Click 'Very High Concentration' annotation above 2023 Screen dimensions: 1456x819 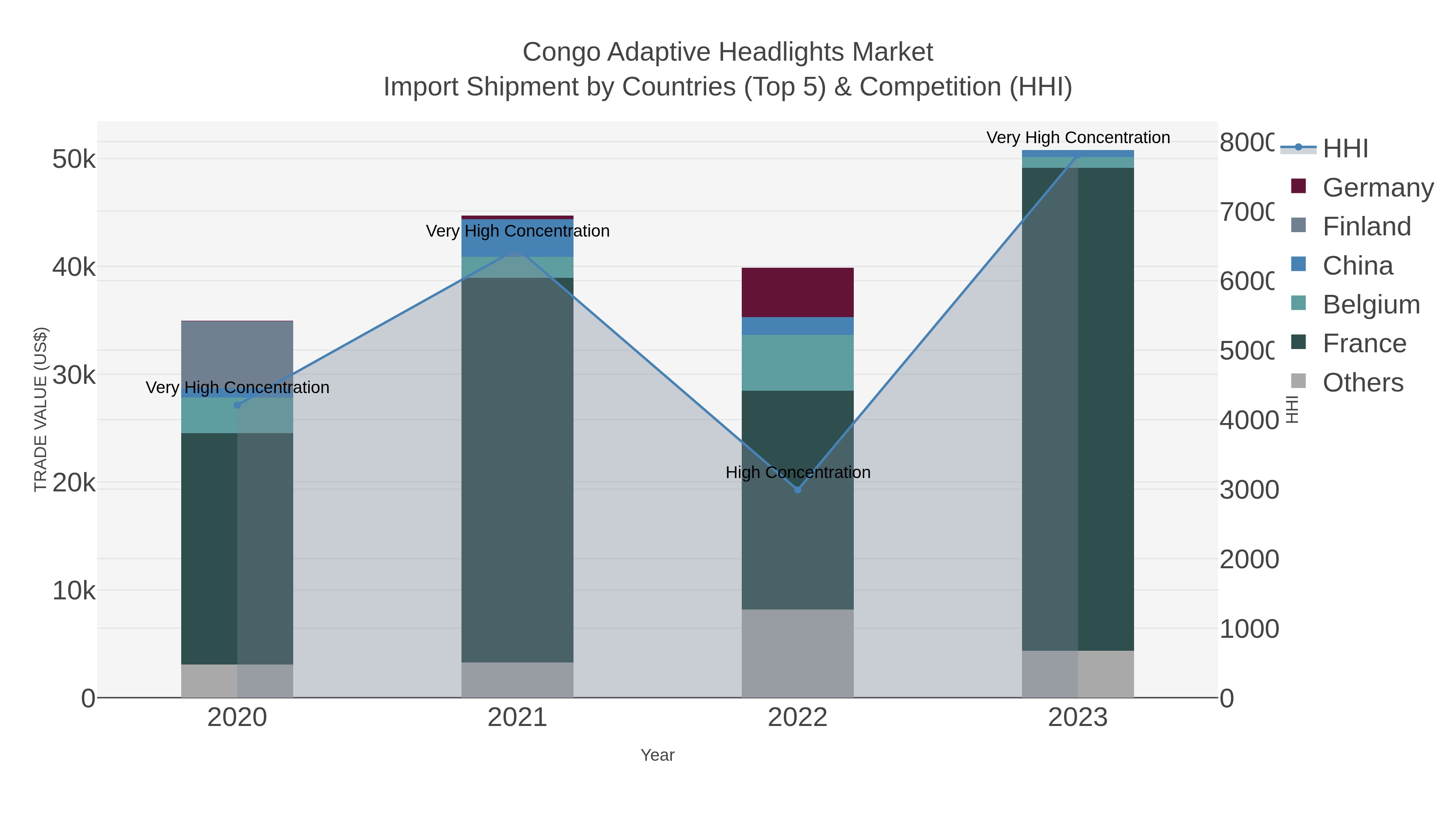point(1078,138)
